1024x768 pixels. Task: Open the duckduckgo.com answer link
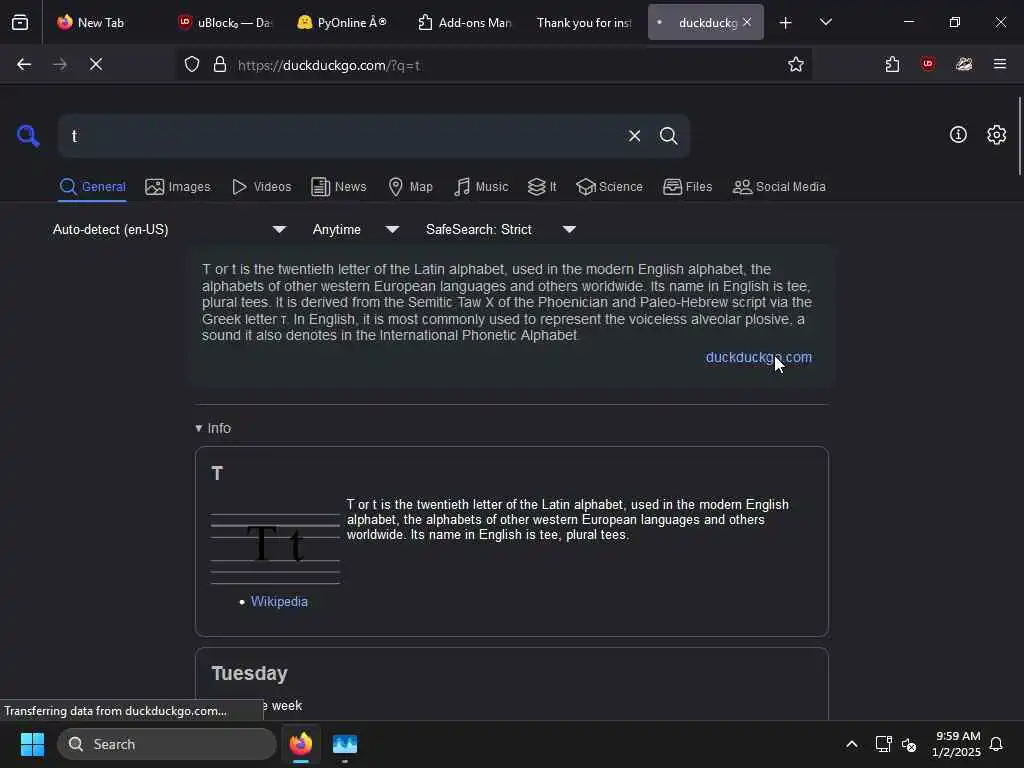click(x=759, y=357)
